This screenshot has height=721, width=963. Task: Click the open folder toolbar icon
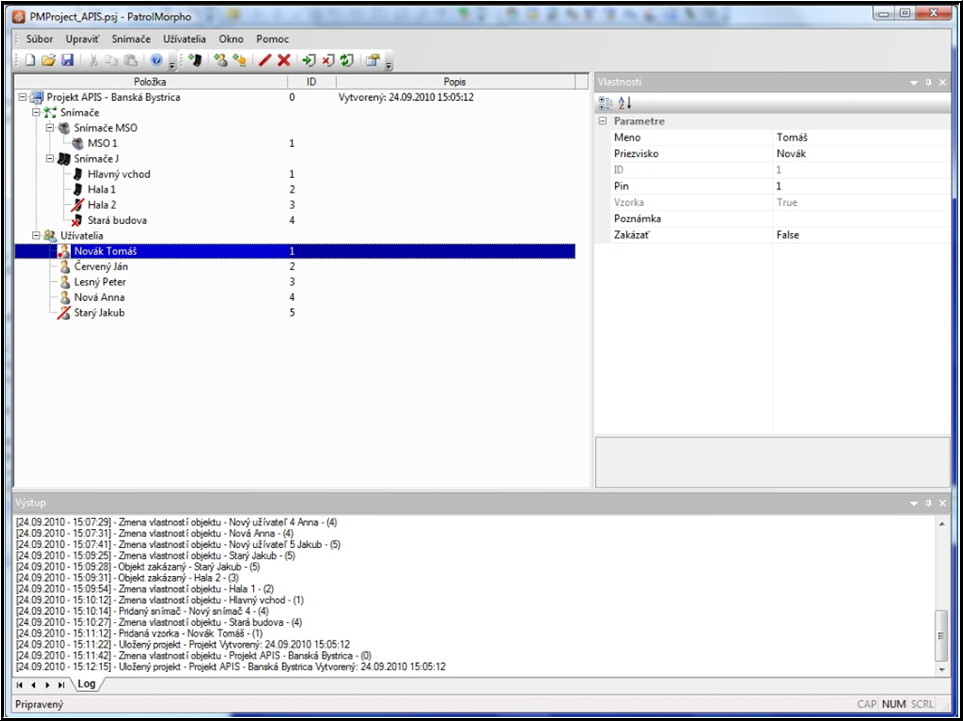49,61
